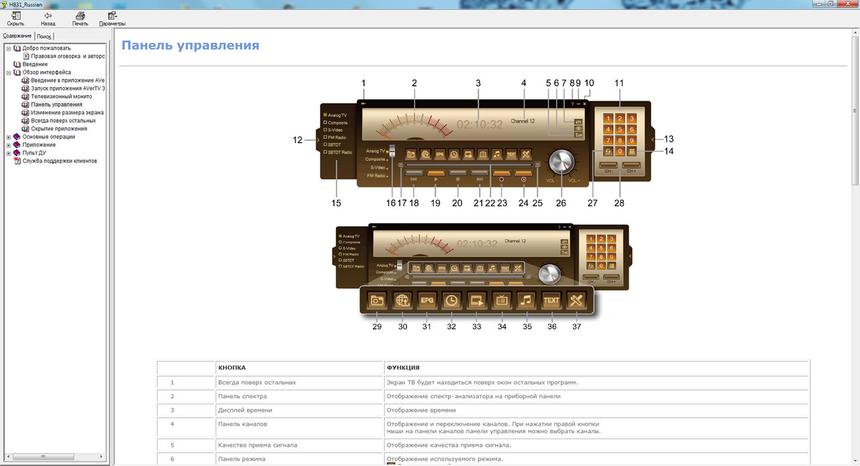
Task: Click enlarged clock schedule icon above 32
Action: [451, 300]
